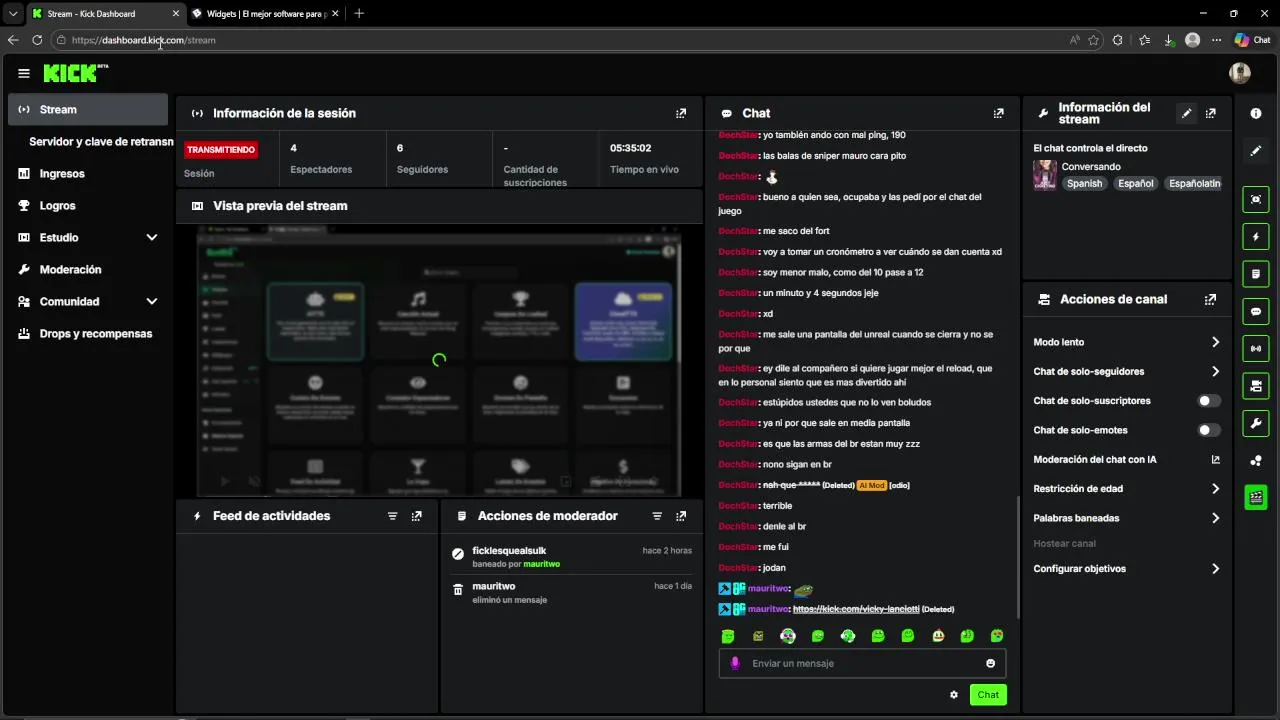Toggle the broadcast session info widget icon
The image size is (1280, 720).
(1256, 349)
